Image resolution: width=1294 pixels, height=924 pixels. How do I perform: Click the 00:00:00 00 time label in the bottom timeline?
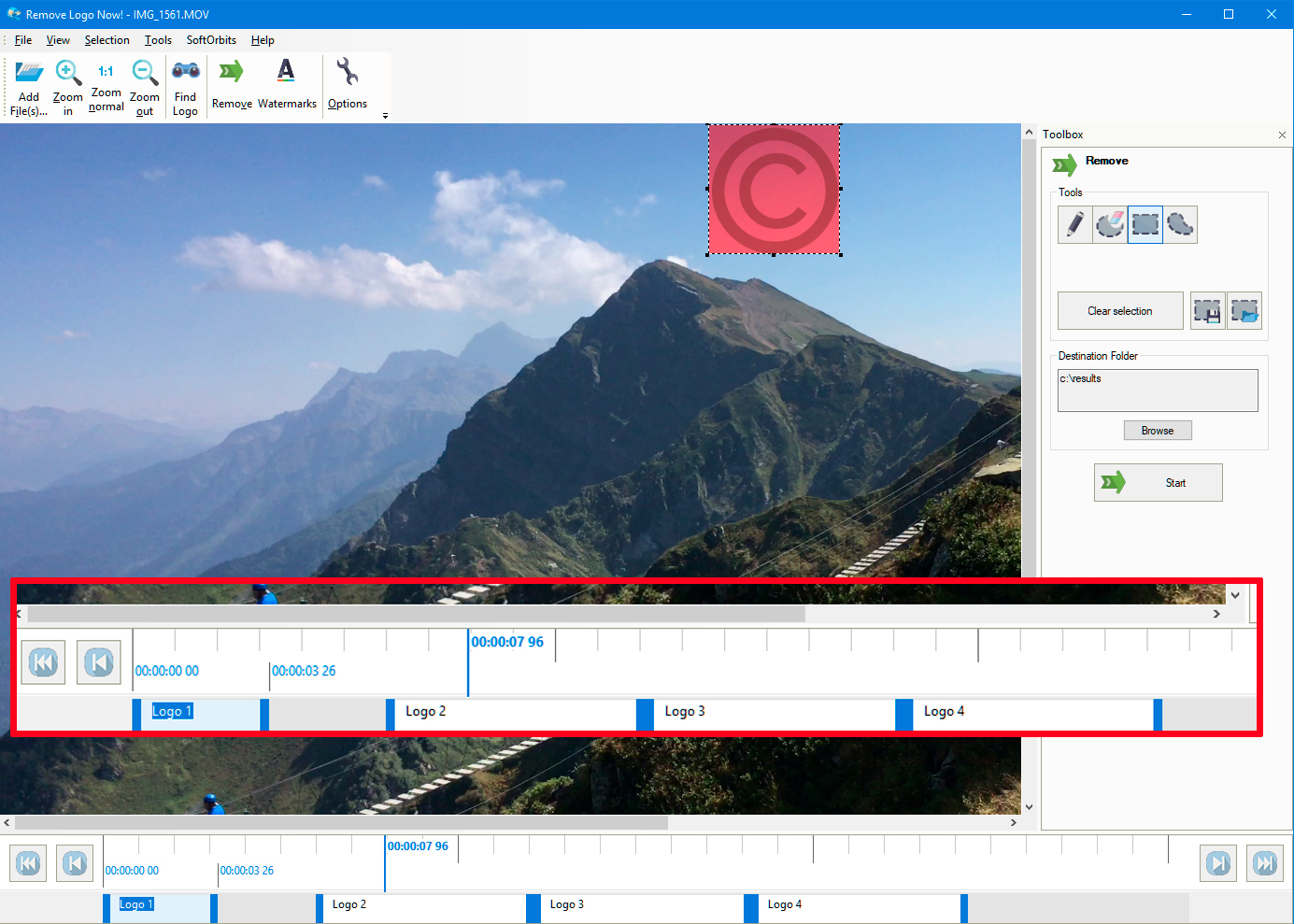pos(132,871)
